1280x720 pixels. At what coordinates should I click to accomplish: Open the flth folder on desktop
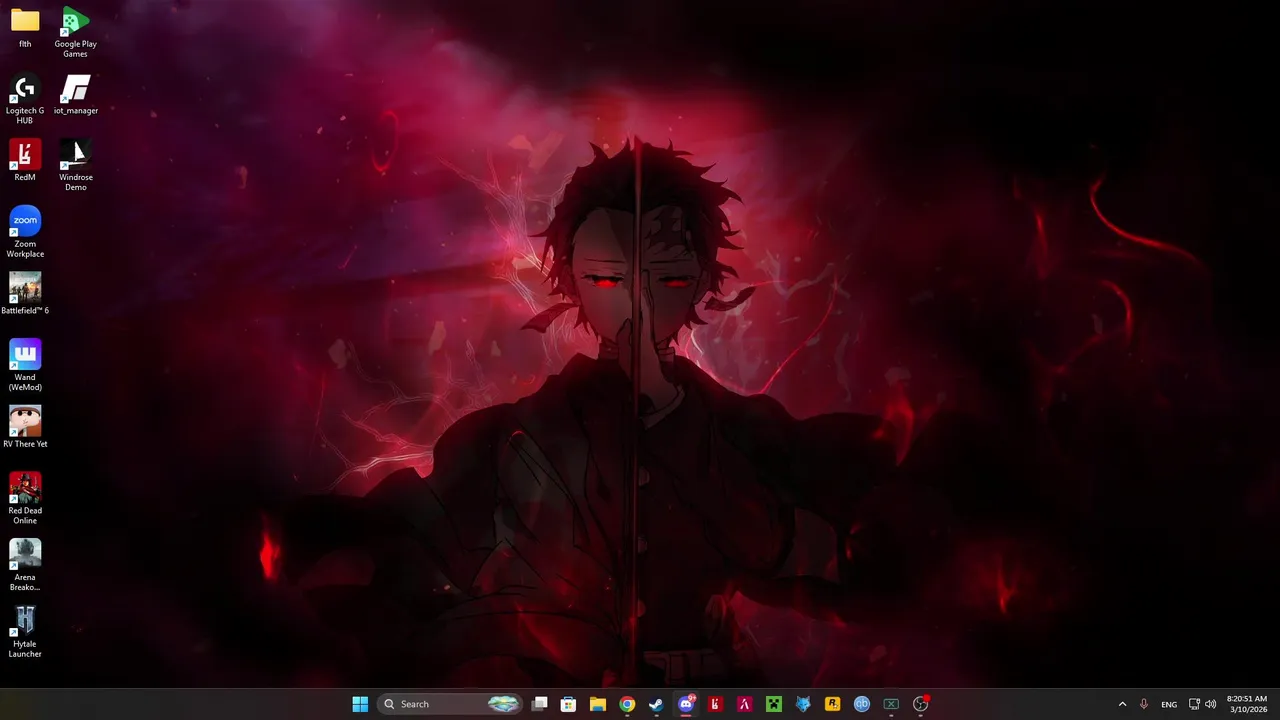[x=25, y=28]
